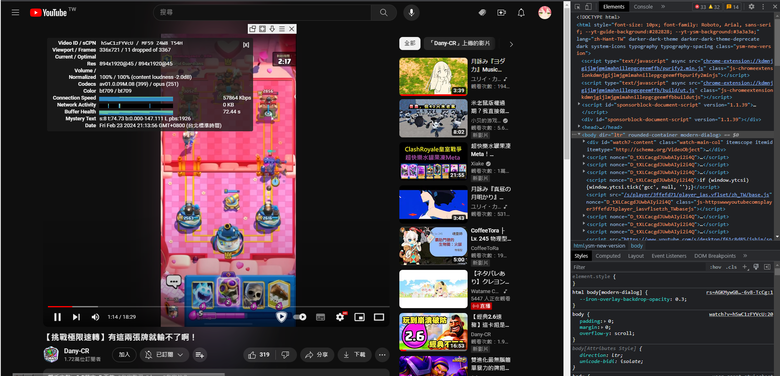The image size is (780, 376).
Task: Expand the sponsorblock-document-script script node
Action: pyautogui.click(x=579, y=104)
